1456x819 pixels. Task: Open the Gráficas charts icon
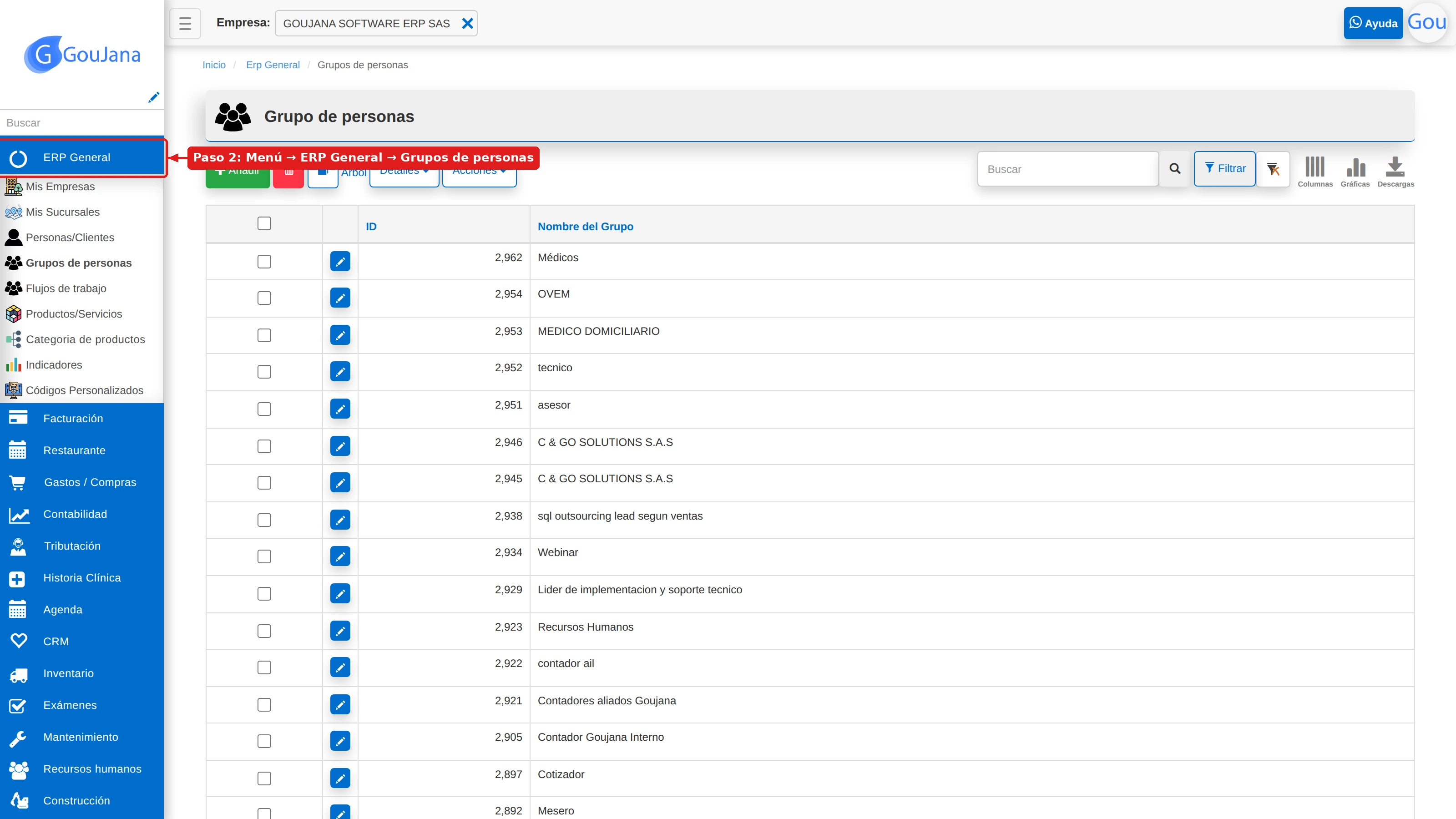pos(1355,172)
